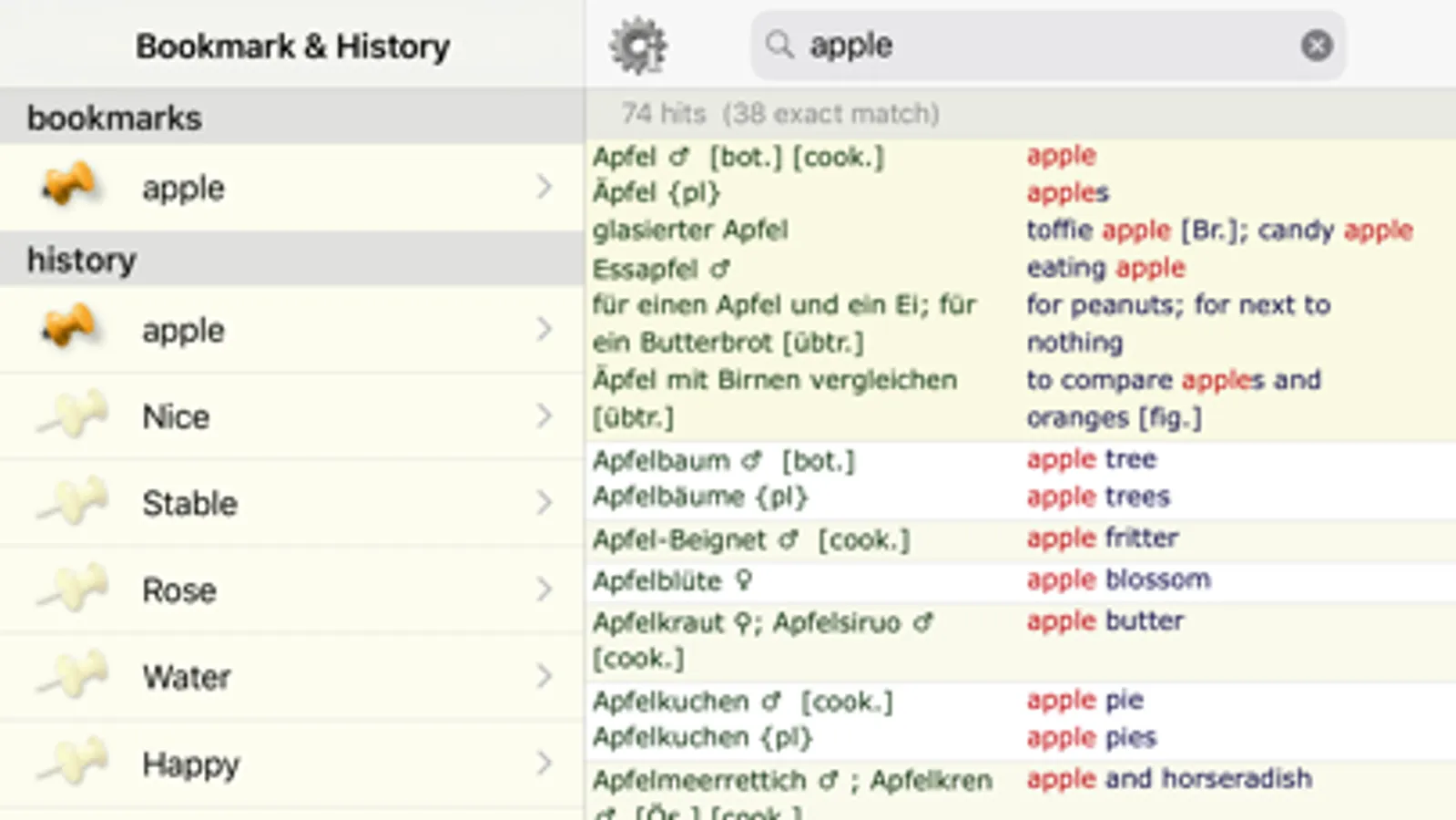The height and width of the screenshot is (820, 1456).
Task: Select Rose from the history list
Action: (179, 590)
